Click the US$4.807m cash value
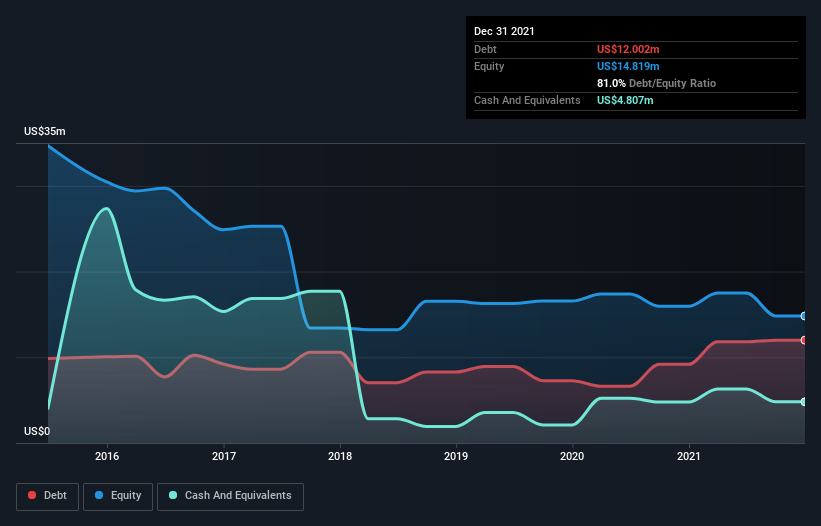The width and height of the screenshot is (821, 526). (x=625, y=100)
